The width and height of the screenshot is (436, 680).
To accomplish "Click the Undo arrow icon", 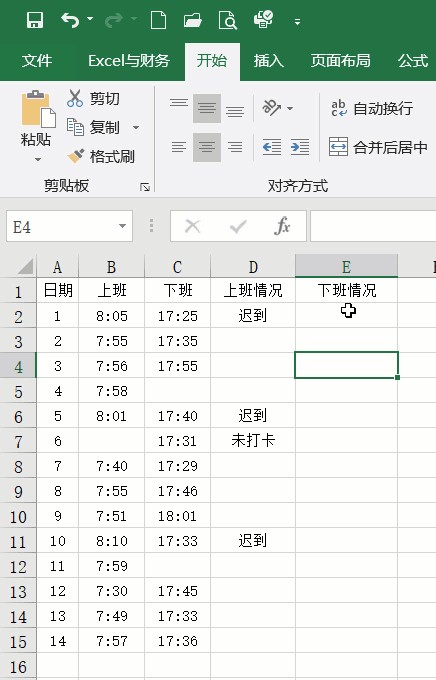I will (x=71, y=20).
